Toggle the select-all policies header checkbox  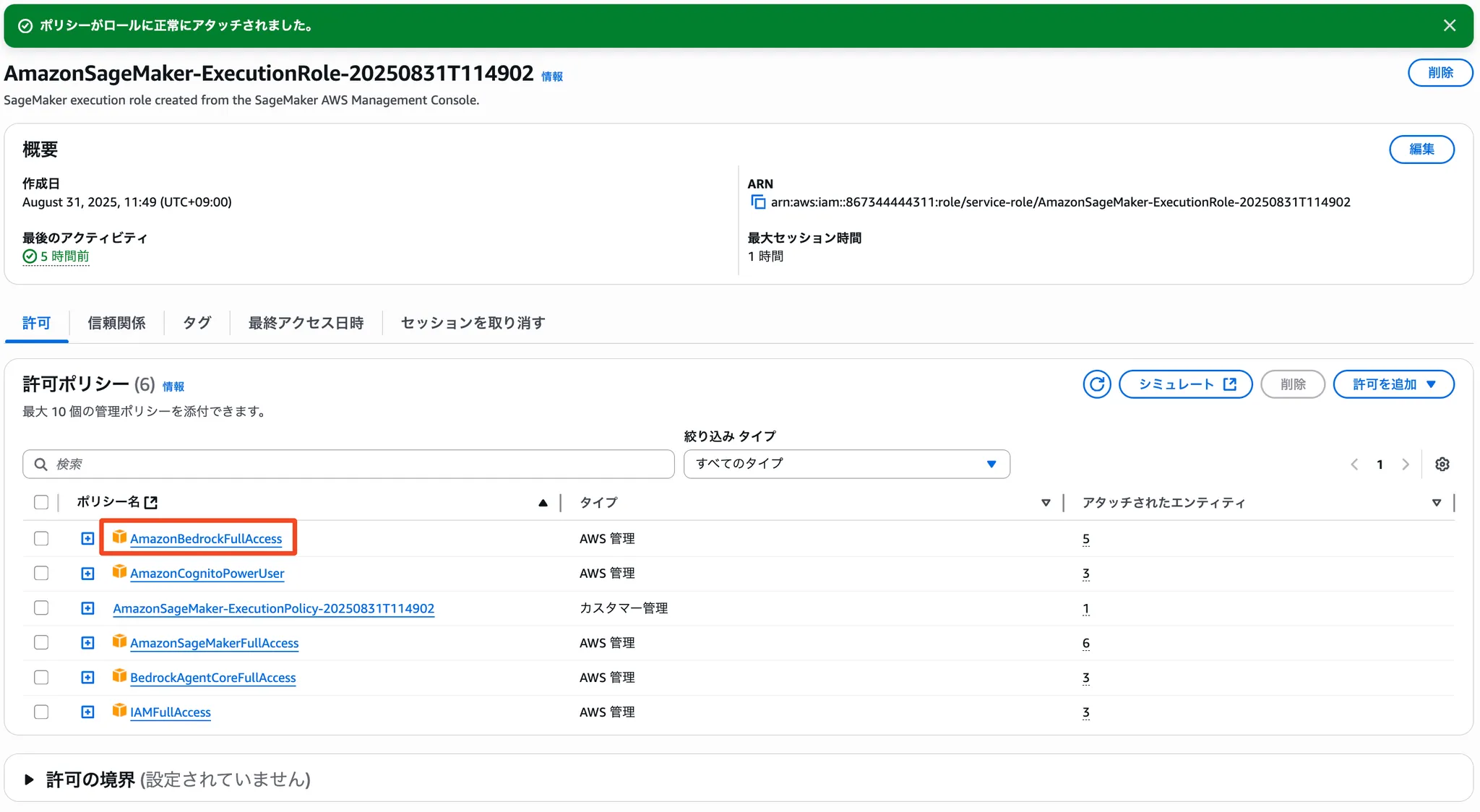coord(41,502)
